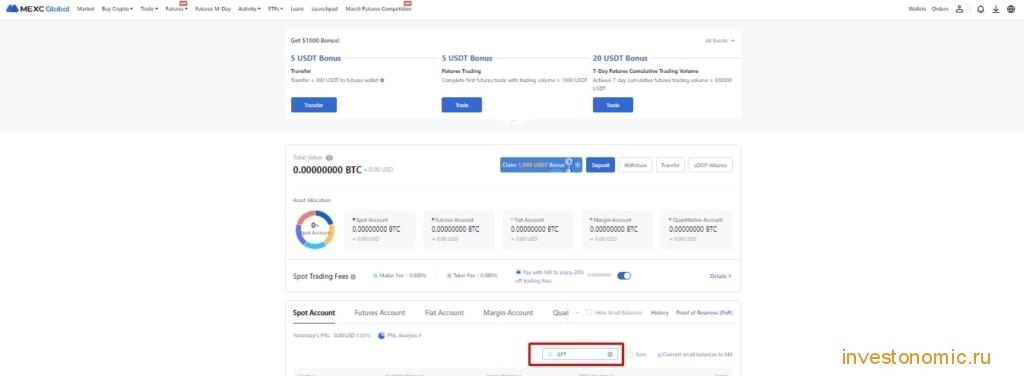This screenshot has width=1024, height=376.
Task: Click Trade button under Futures Trading
Action: [462, 104]
